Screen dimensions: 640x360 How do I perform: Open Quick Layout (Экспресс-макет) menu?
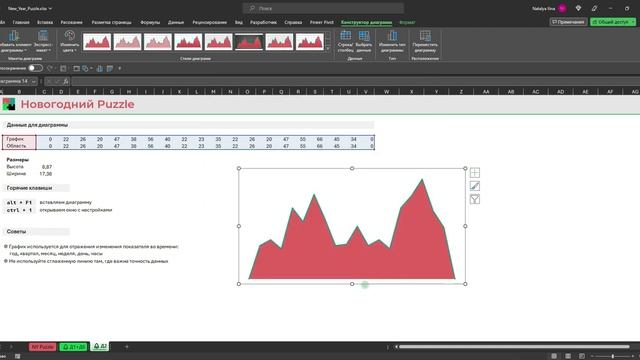(x=42, y=41)
